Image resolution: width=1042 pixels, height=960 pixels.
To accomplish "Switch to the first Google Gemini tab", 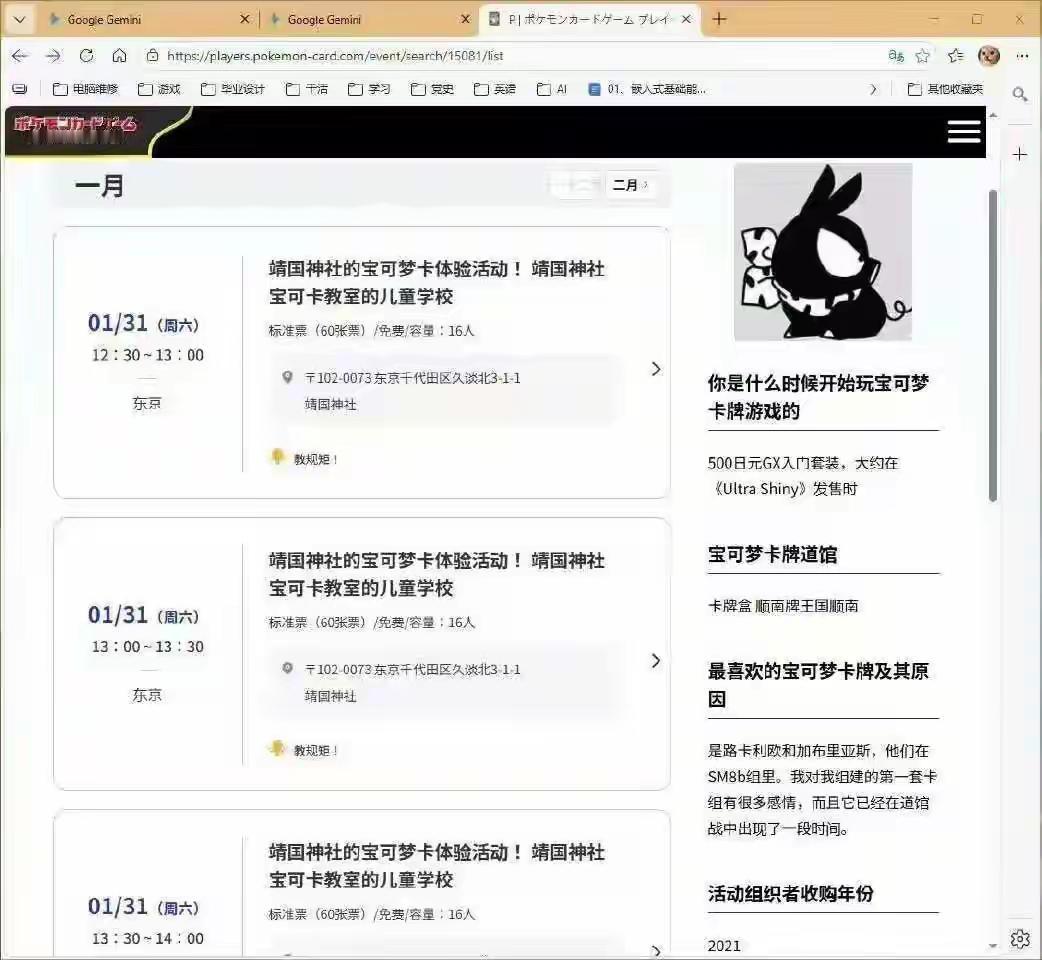I will click(140, 18).
